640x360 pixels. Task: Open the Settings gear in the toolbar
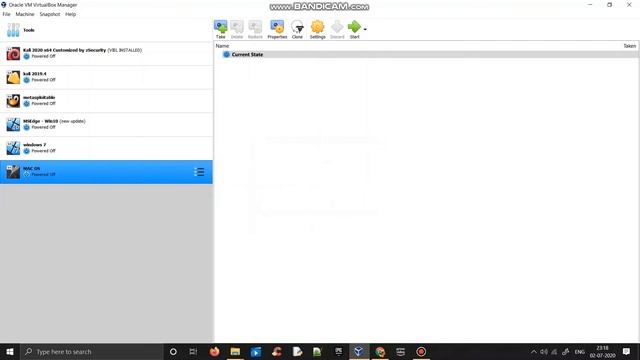pos(318,29)
